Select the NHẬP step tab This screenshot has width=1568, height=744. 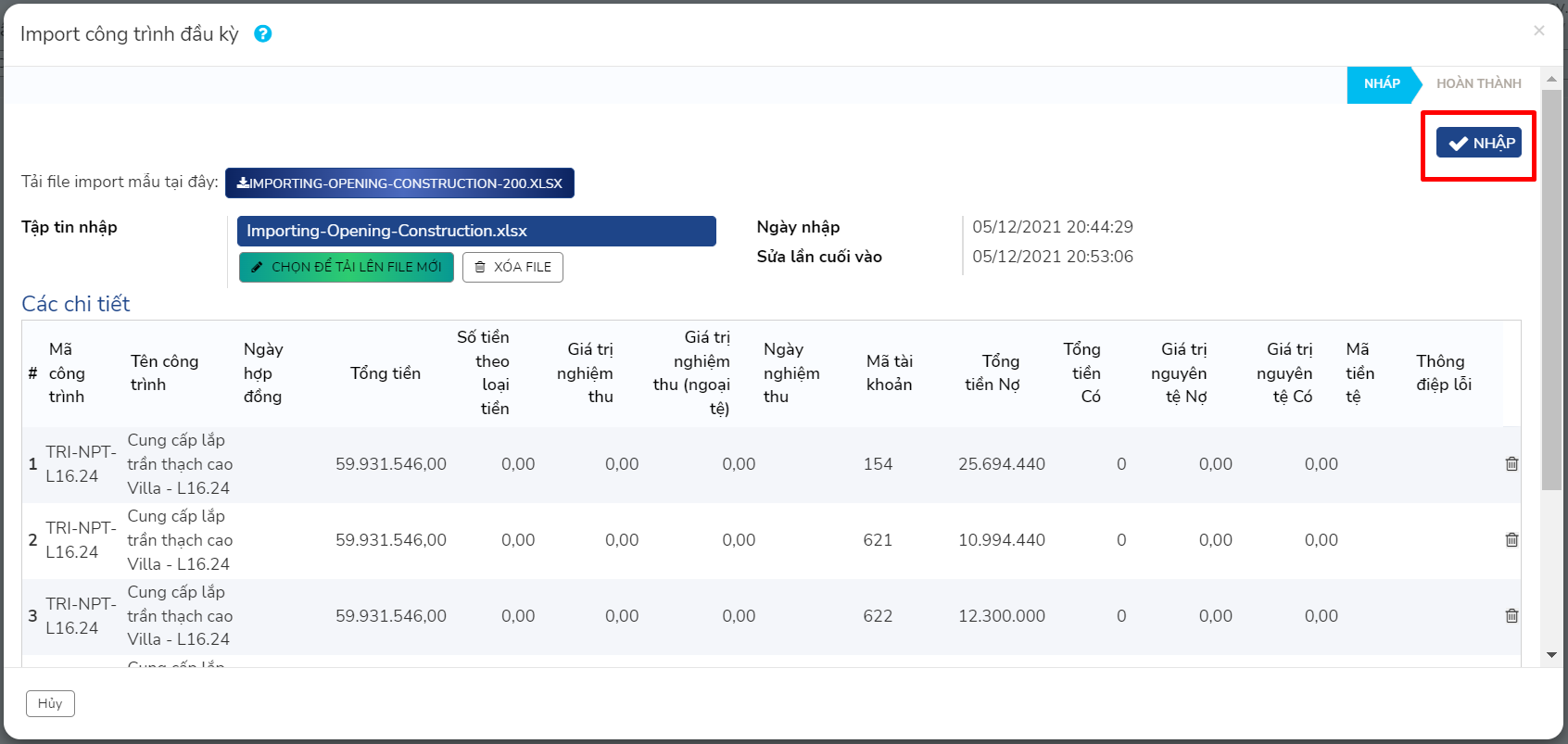tap(1382, 83)
